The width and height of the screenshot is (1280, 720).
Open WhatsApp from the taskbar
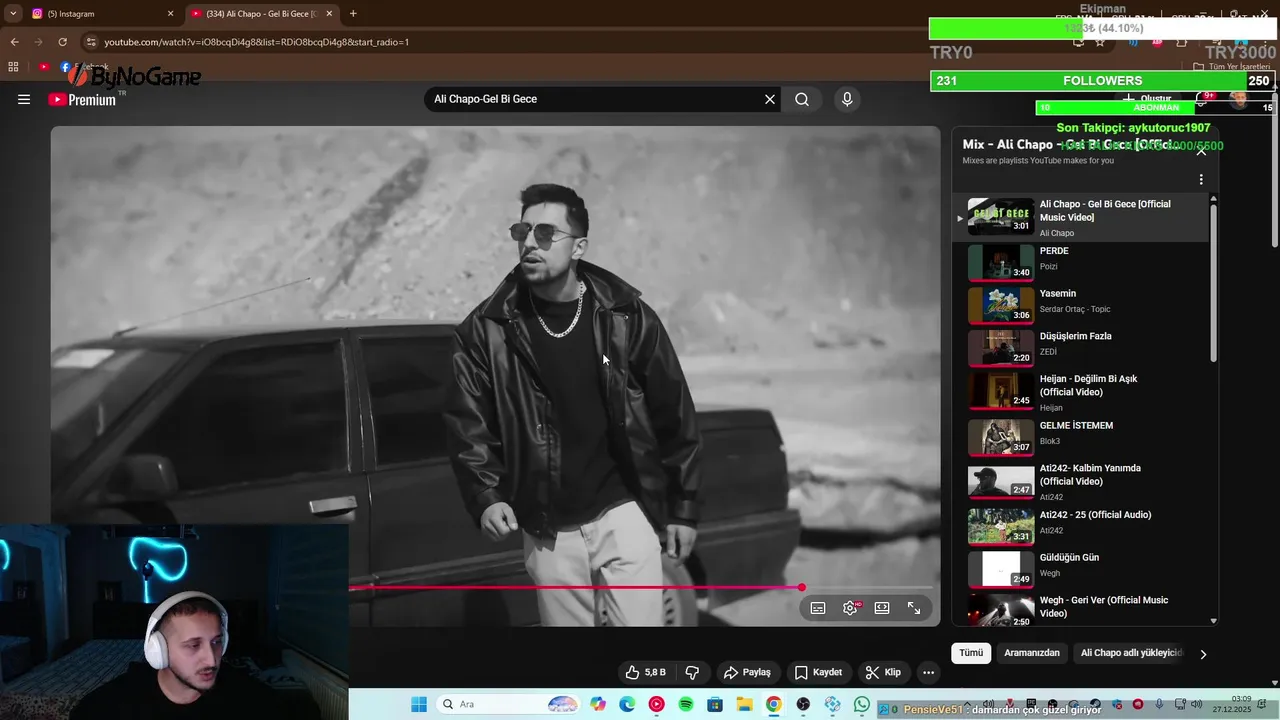point(862,704)
